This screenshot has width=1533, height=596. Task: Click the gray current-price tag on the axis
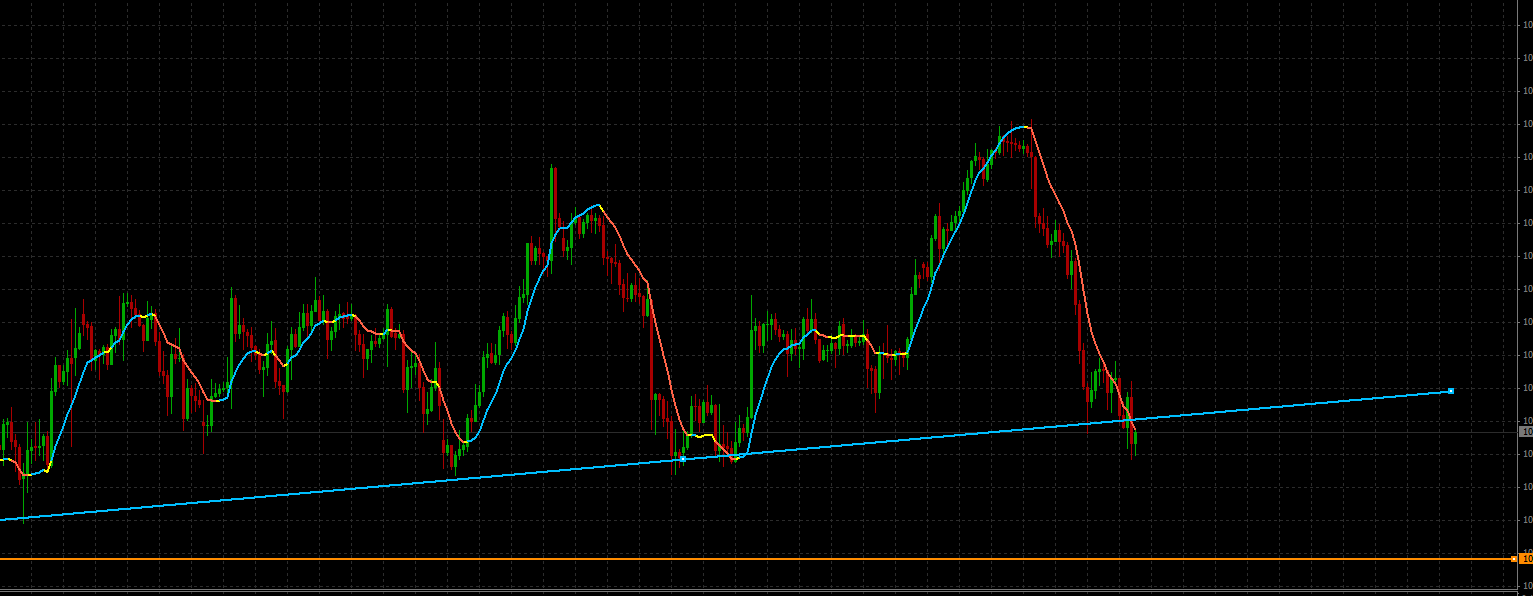click(x=1526, y=432)
